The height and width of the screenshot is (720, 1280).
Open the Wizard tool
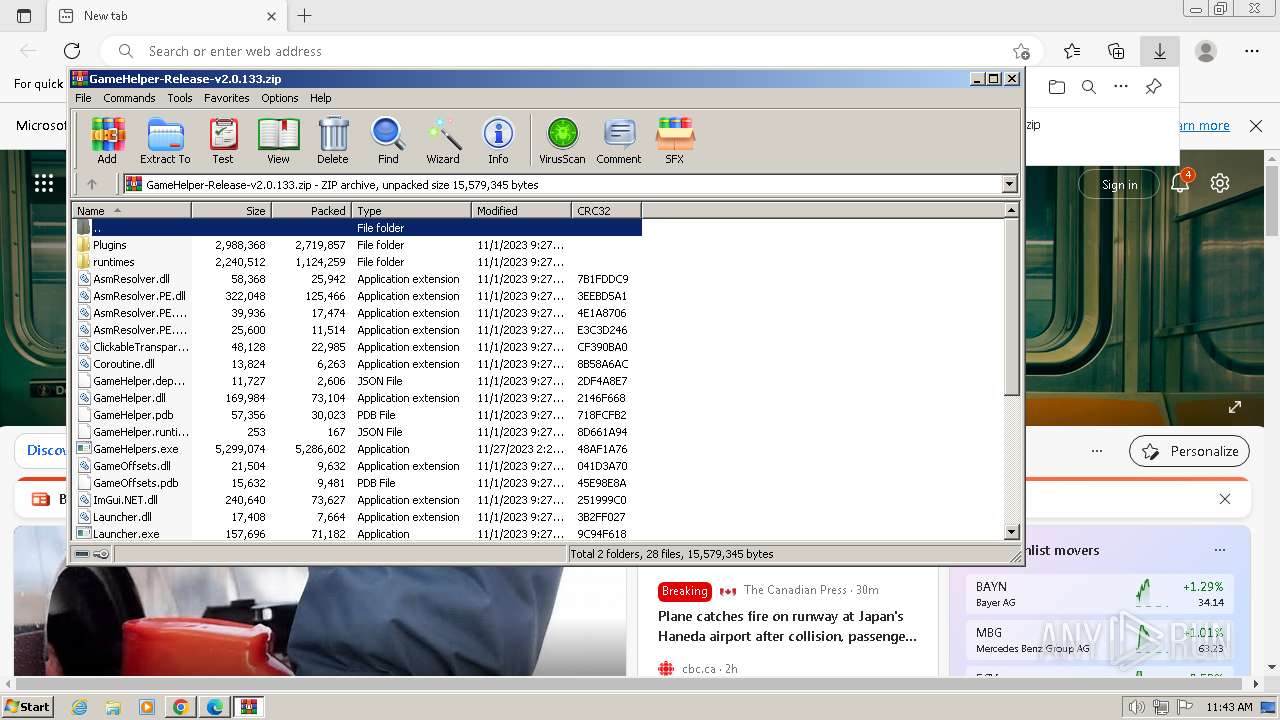(443, 140)
